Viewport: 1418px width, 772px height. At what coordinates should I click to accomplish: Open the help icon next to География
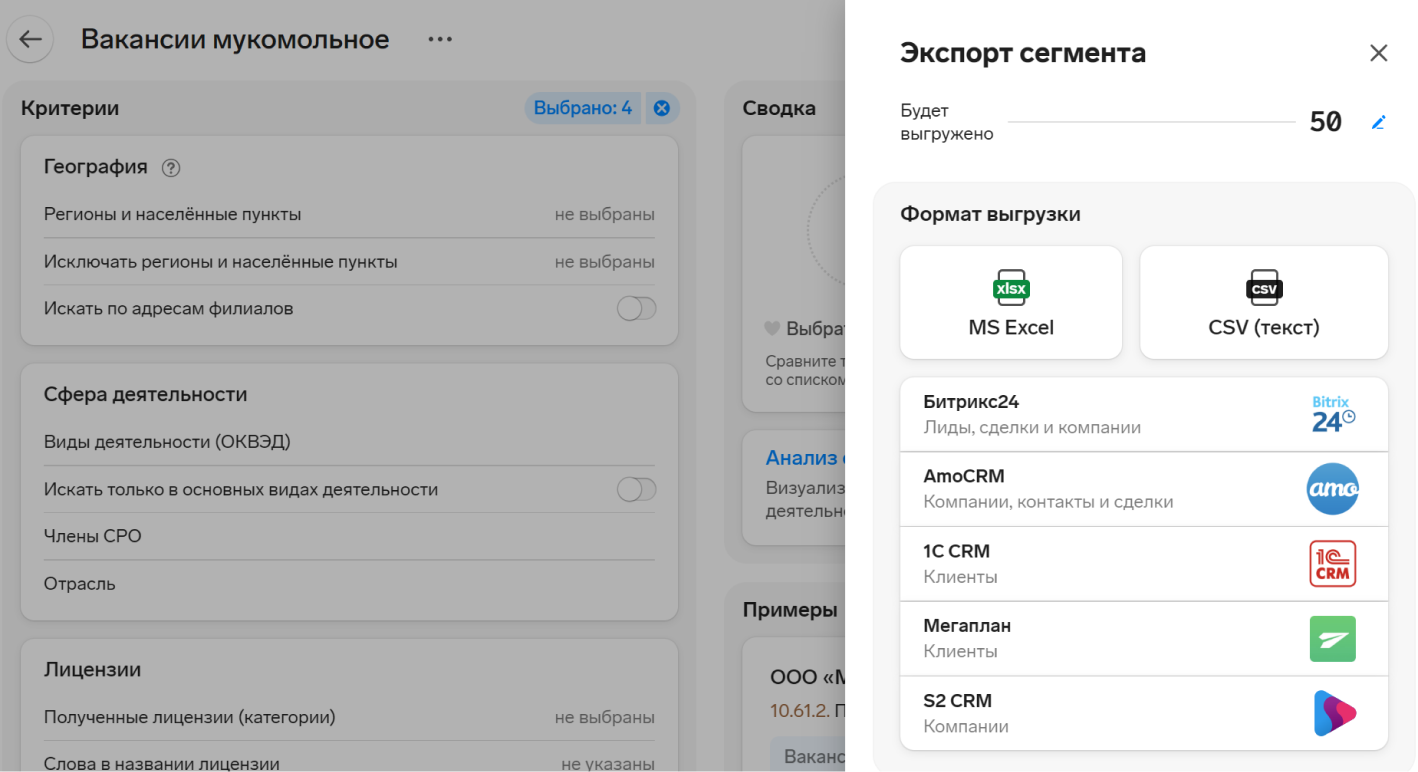pyautogui.click(x=171, y=168)
